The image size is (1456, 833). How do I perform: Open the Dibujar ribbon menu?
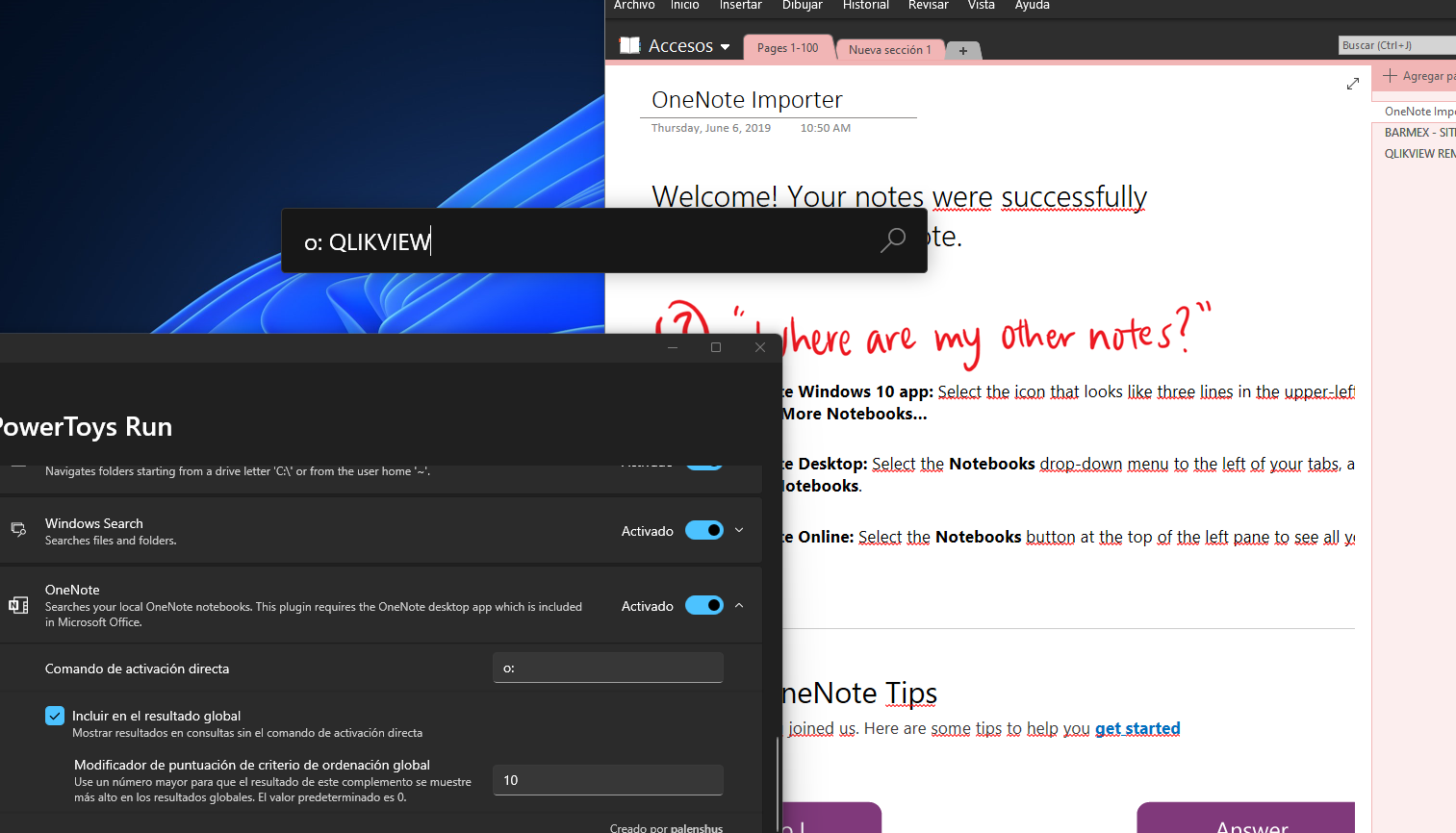click(802, 6)
